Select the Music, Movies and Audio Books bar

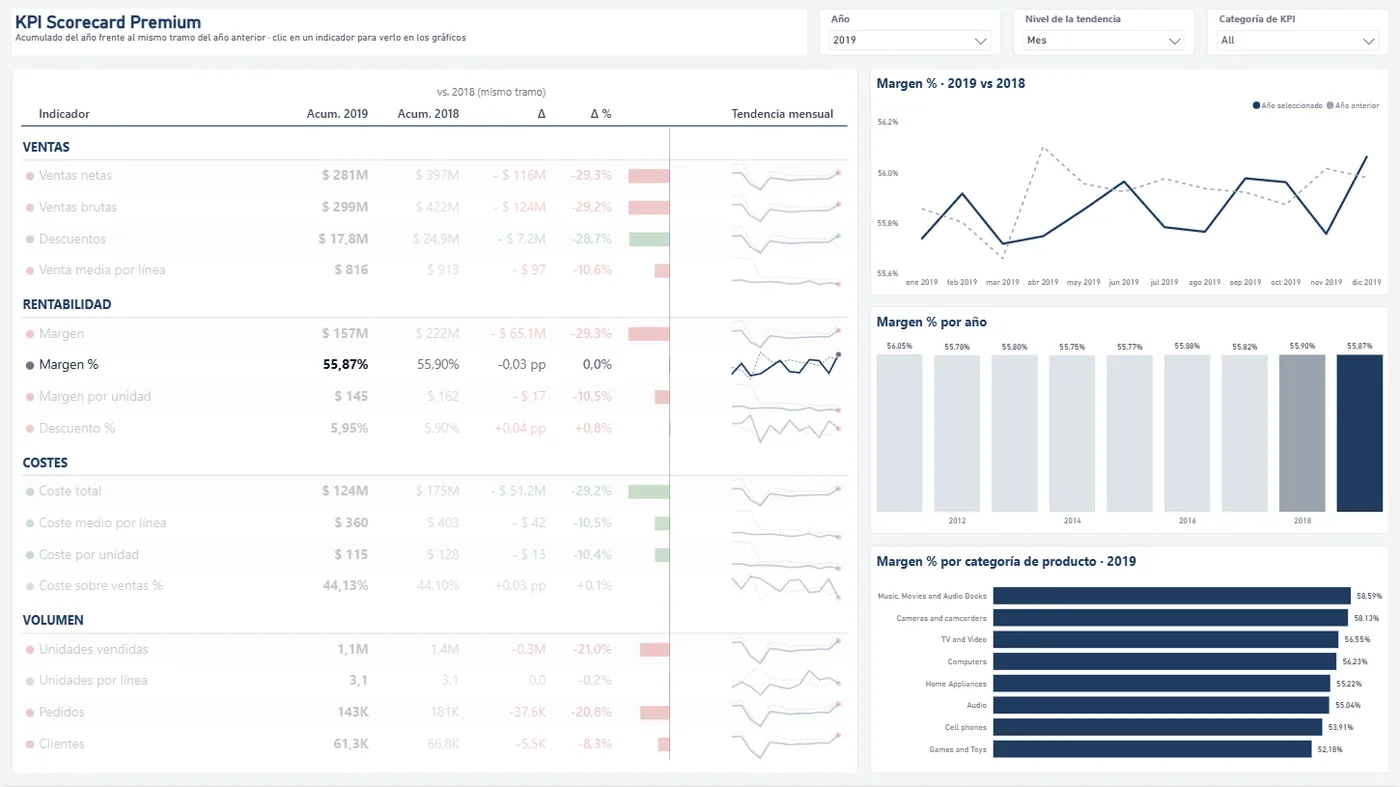(1172, 596)
